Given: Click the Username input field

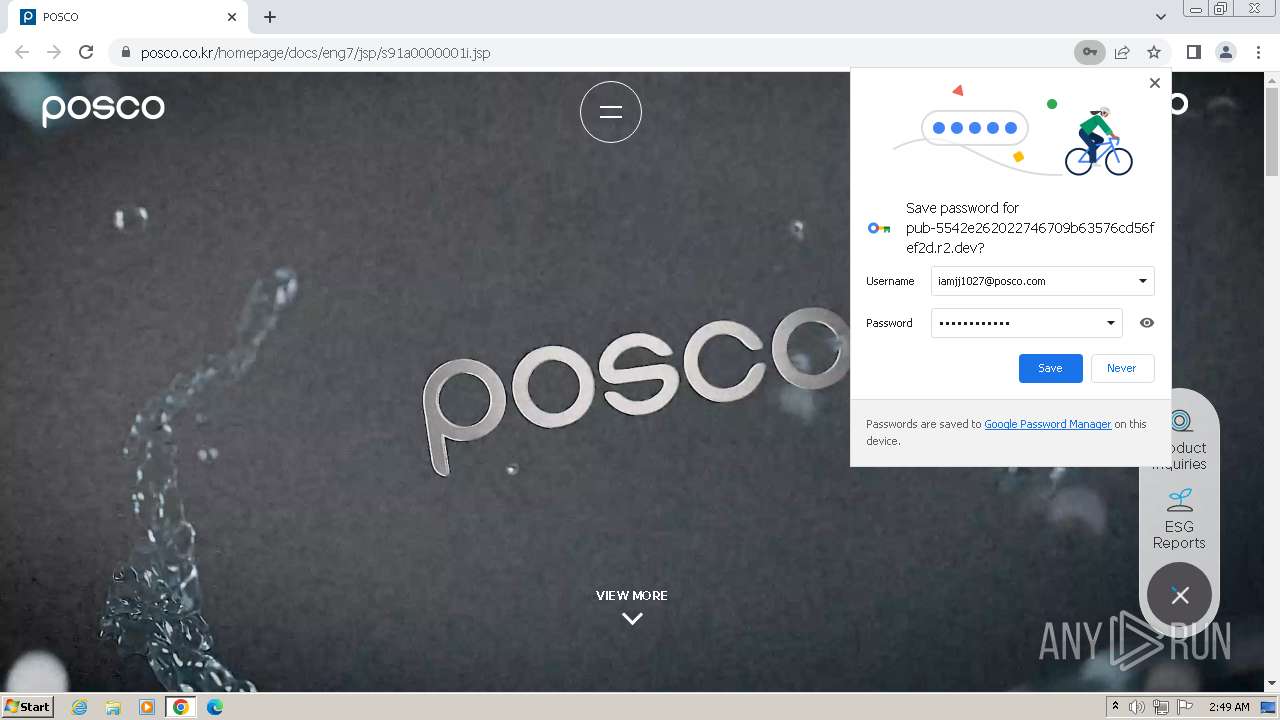Looking at the screenshot, I should point(1042,281).
